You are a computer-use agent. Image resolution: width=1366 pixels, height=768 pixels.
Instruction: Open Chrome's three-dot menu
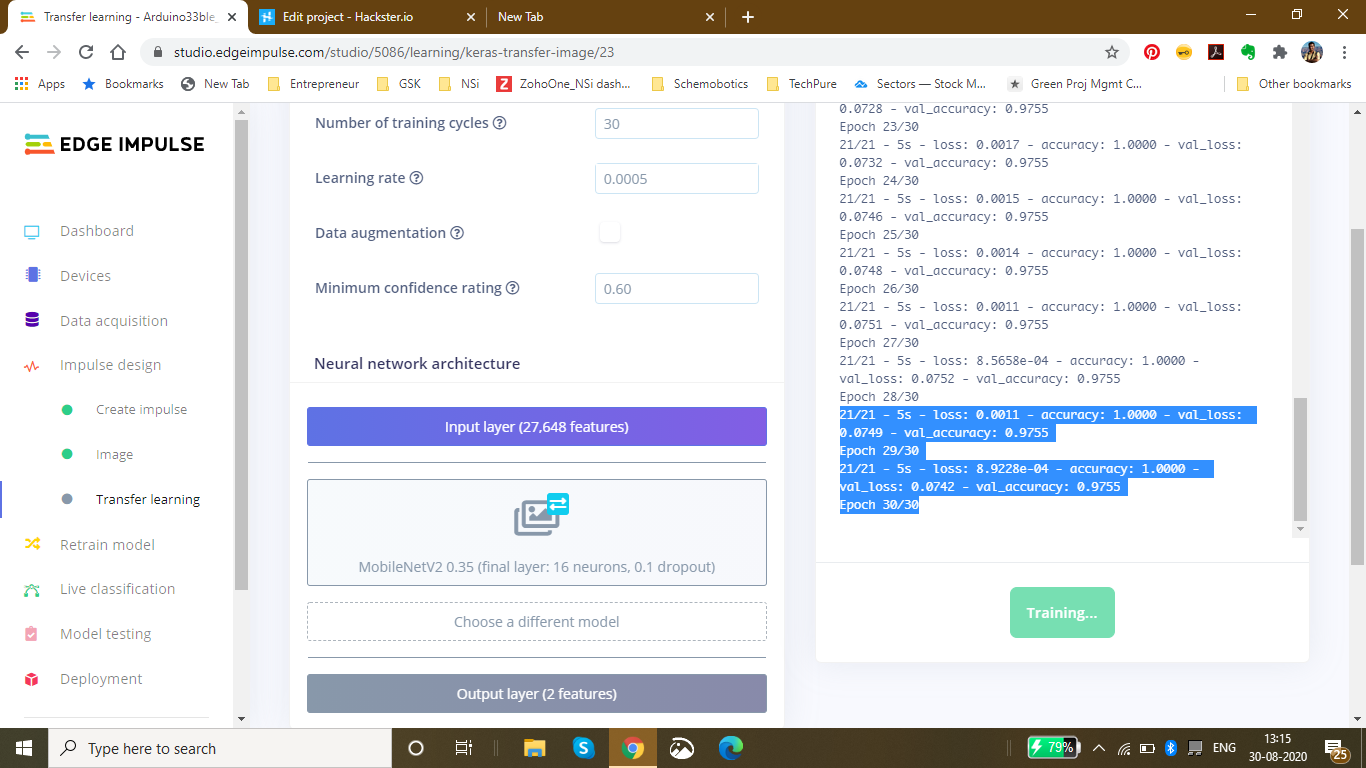pyautogui.click(x=1346, y=51)
